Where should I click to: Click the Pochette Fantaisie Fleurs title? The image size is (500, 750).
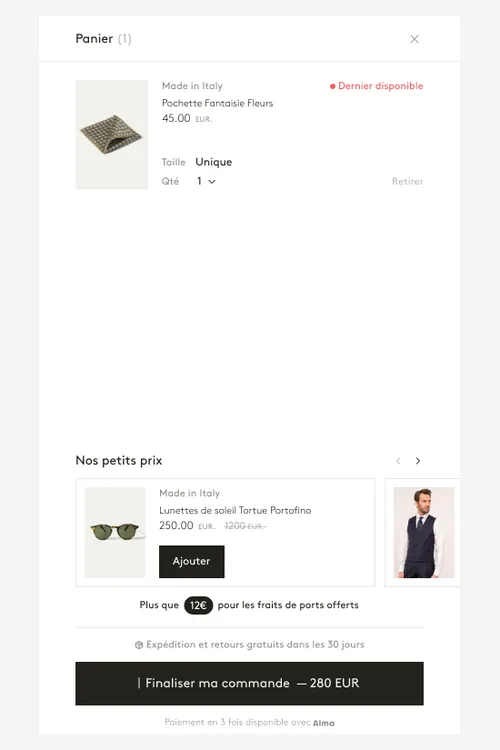click(x=217, y=103)
